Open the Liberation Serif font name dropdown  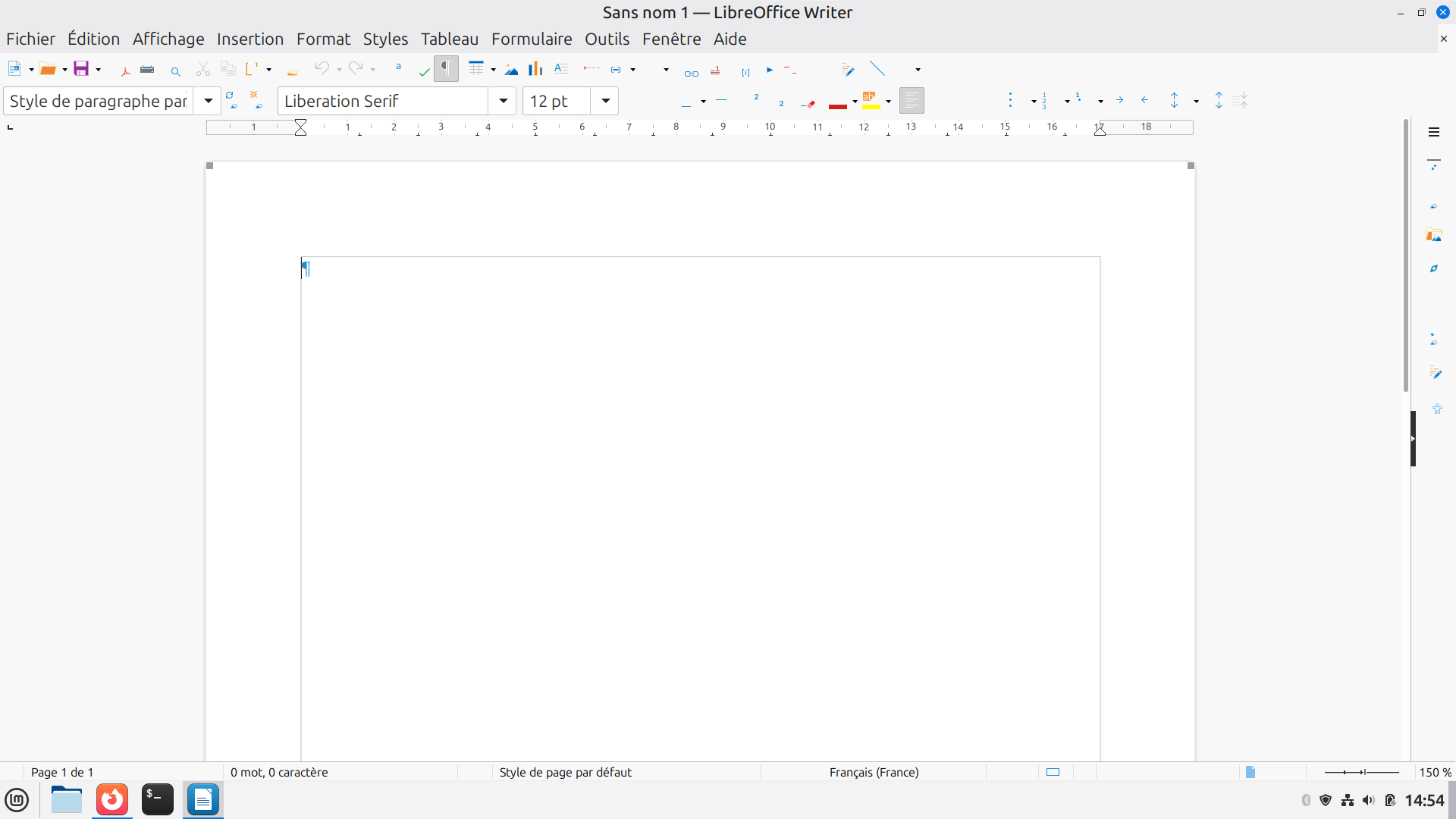click(503, 101)
